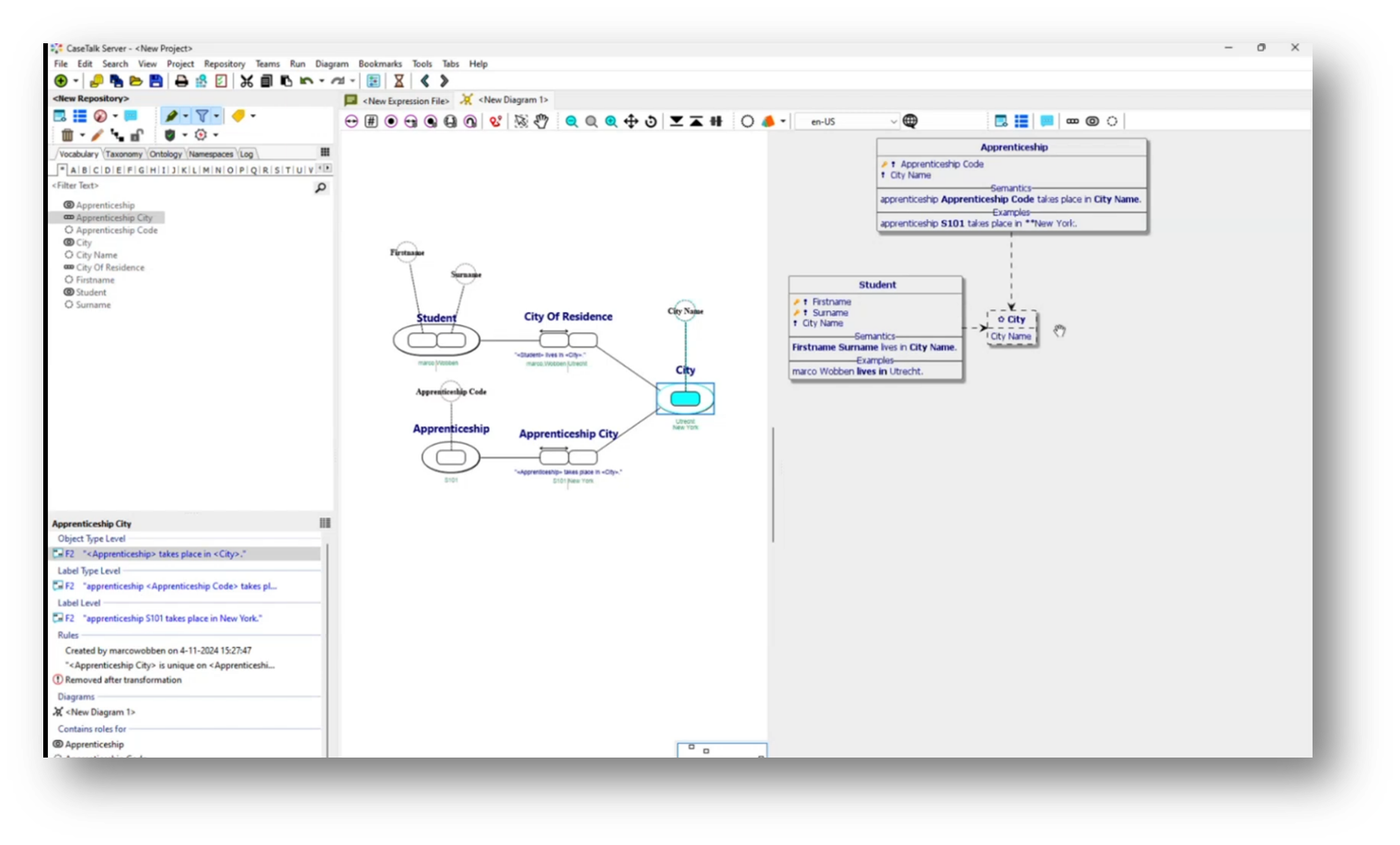Click the rotate refresh icon in diagram toolbar
Screen dimensions: 1400x845
pos(651,122)
